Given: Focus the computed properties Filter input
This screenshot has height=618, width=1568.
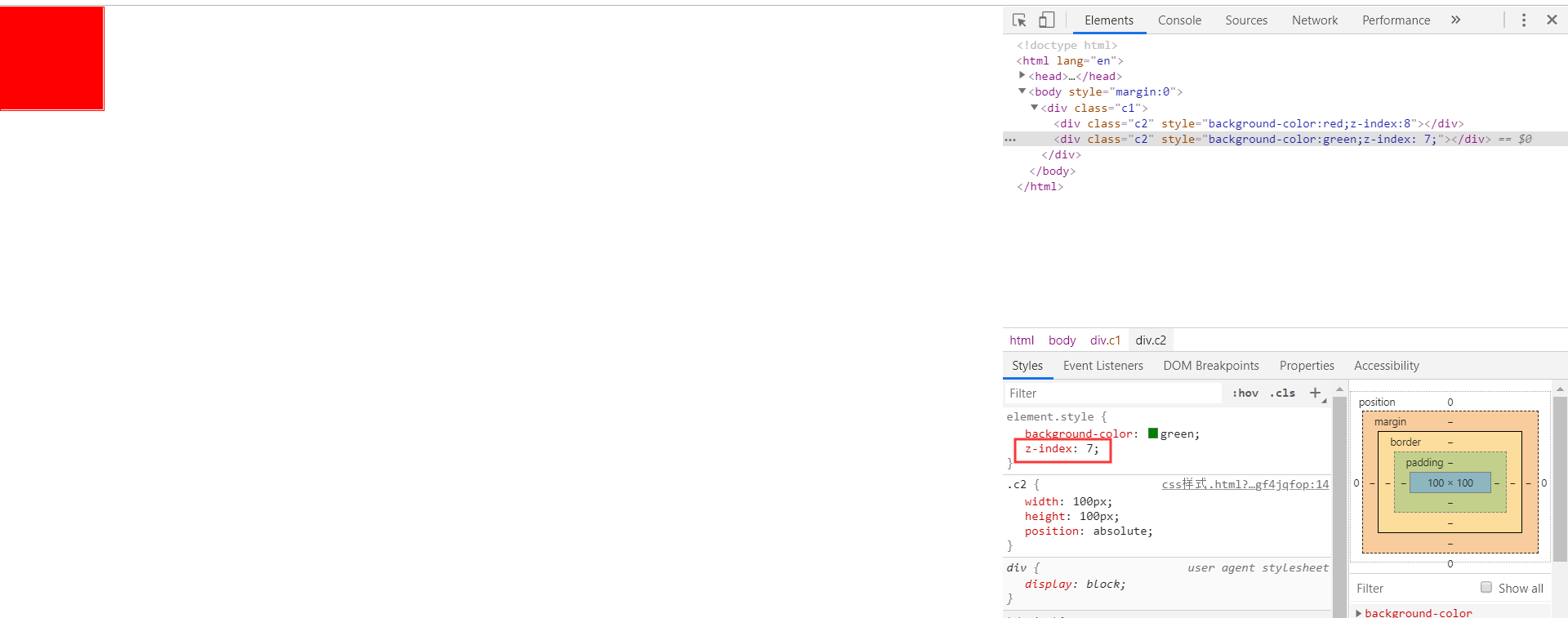Looking at the screenshot, I should tap(1413, 589).
